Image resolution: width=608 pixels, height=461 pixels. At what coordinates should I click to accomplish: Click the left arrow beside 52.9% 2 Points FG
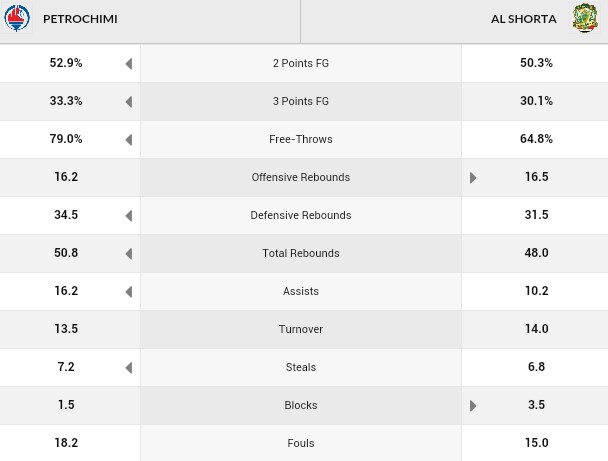tap(129, 64)
